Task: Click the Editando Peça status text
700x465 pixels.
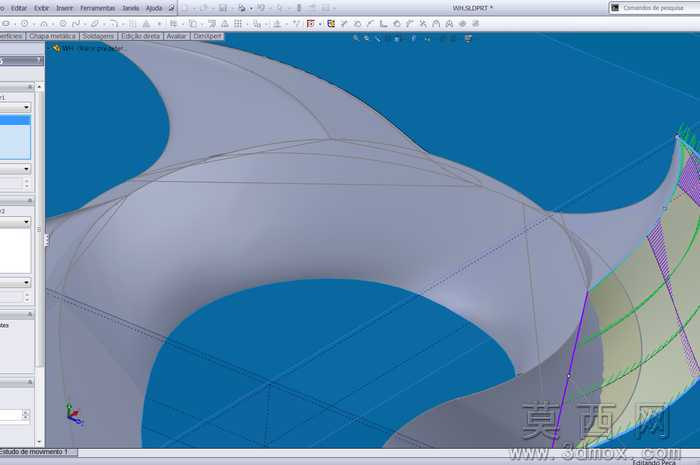Action: [x=654, y=462]
